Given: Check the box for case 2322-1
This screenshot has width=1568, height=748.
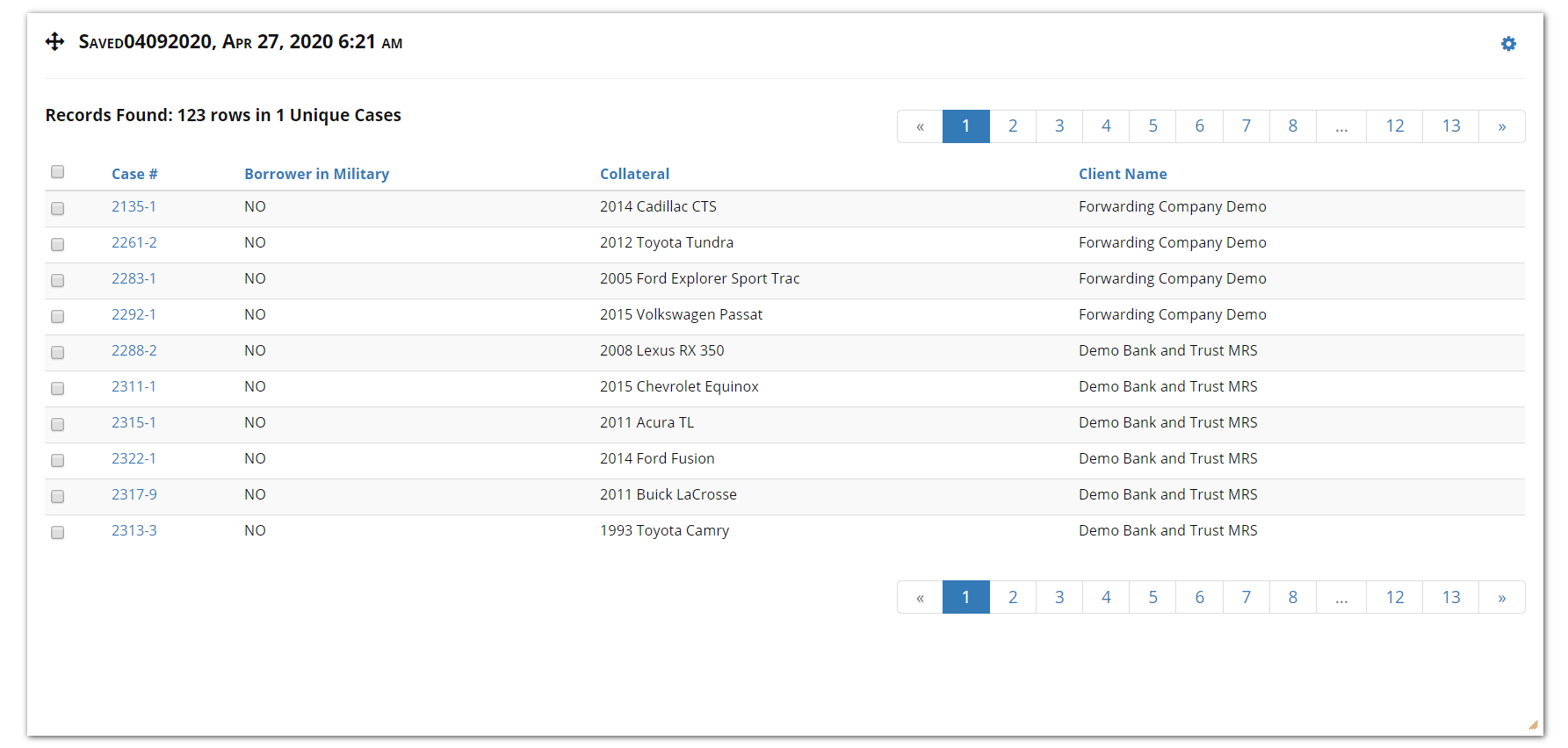Looking at the screenshot, I should coord(58,460).
